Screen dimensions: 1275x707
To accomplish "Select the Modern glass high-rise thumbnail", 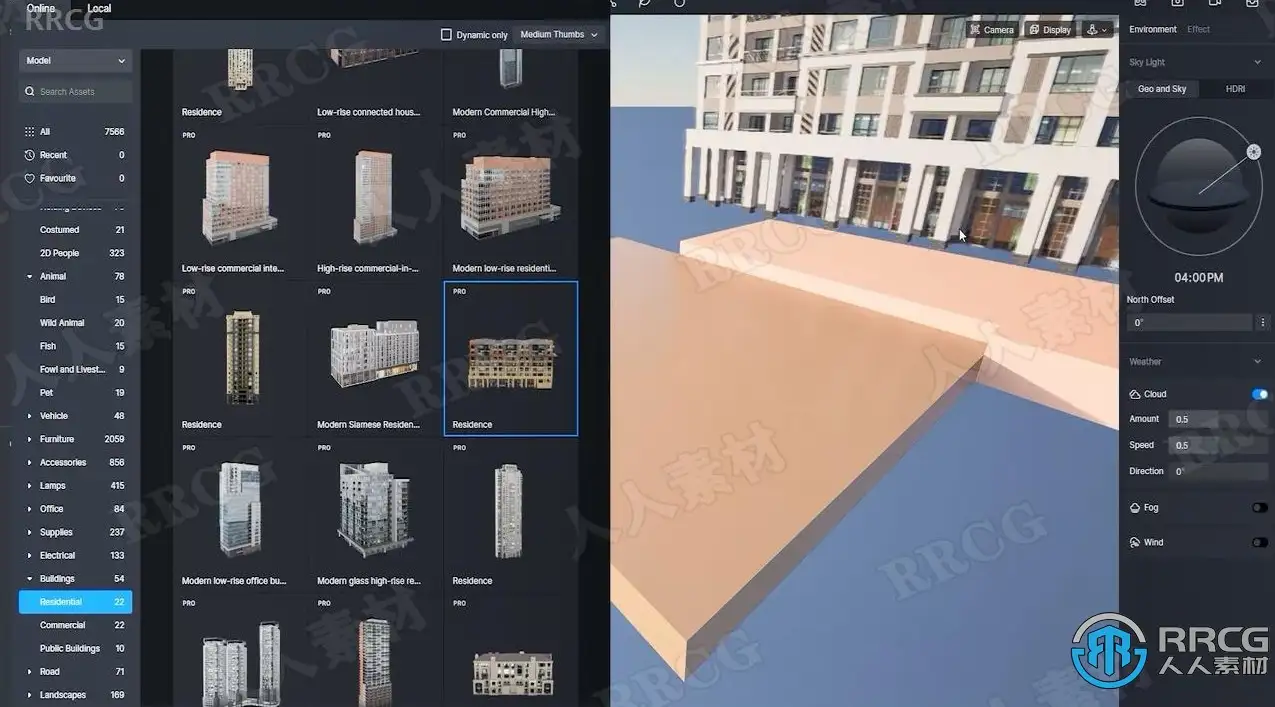I will point(375,515).
